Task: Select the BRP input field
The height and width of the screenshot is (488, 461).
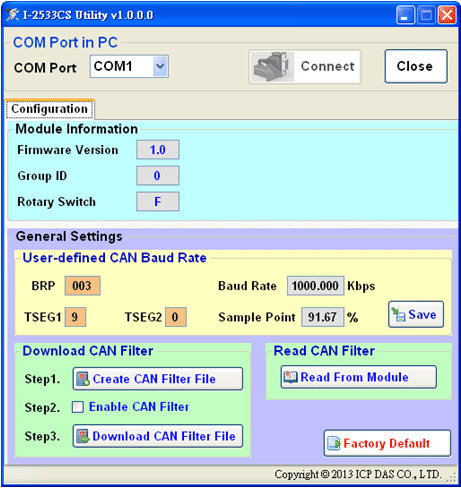Action: point(82,286)
